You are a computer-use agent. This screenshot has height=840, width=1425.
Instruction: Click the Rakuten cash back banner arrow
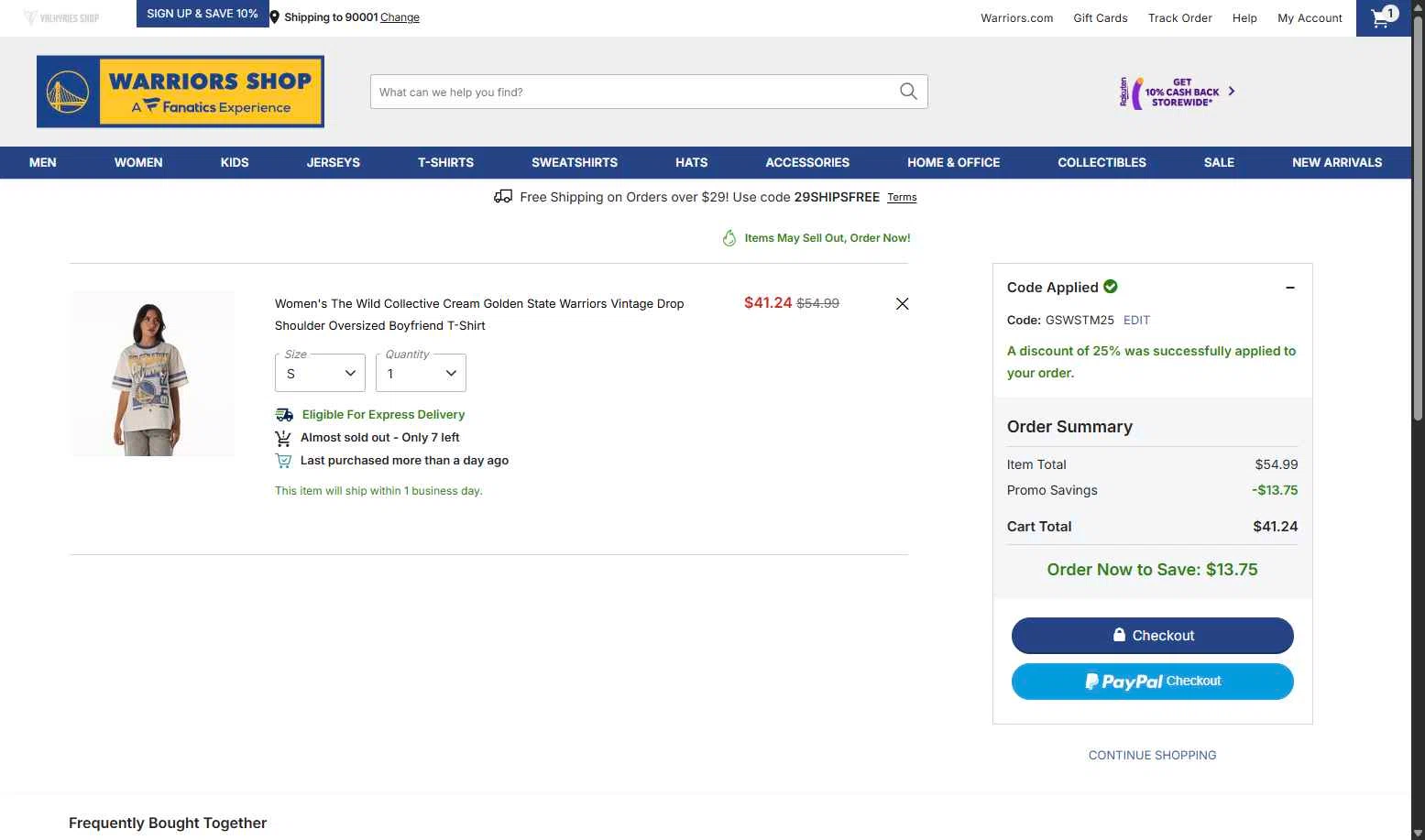click(x=1232, y=92)
